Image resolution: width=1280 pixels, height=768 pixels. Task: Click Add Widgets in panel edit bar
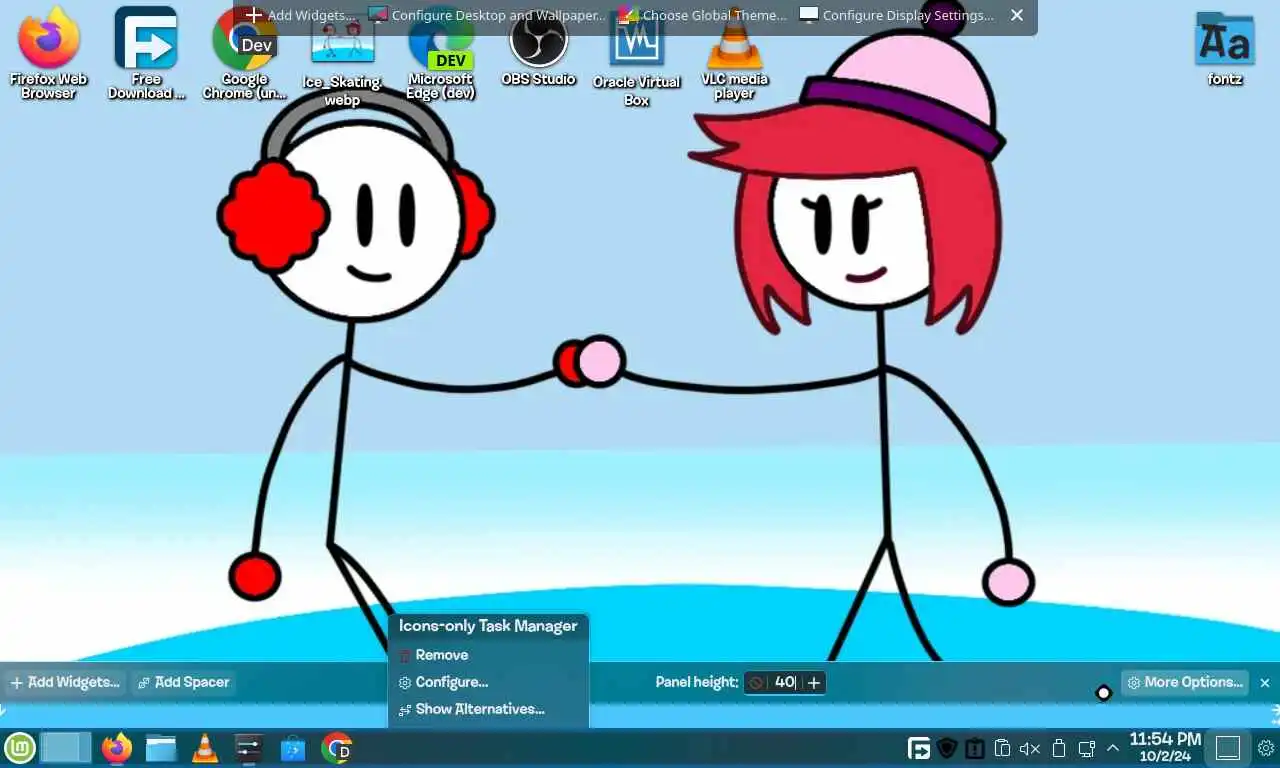(x=64, y=682)
